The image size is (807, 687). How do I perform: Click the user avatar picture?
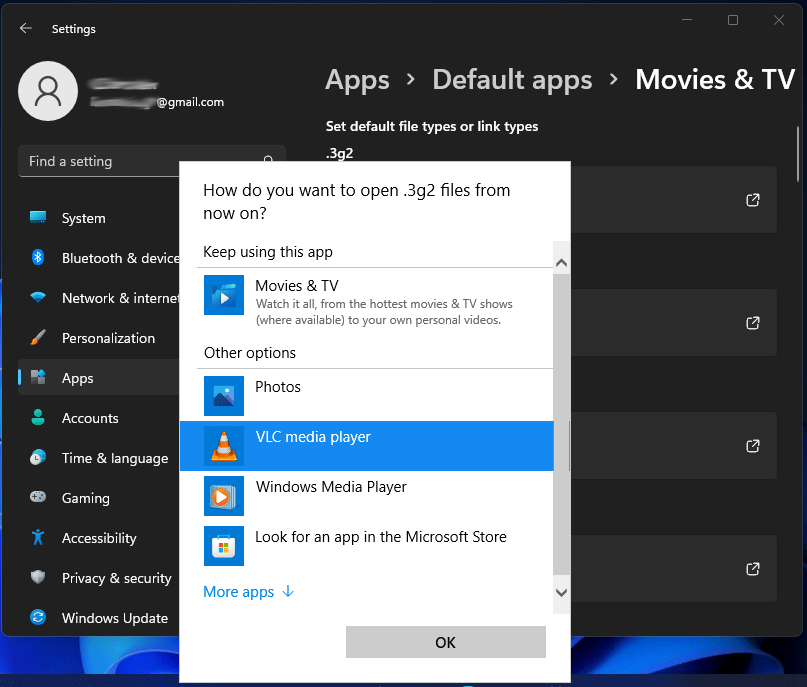[47, 90]
